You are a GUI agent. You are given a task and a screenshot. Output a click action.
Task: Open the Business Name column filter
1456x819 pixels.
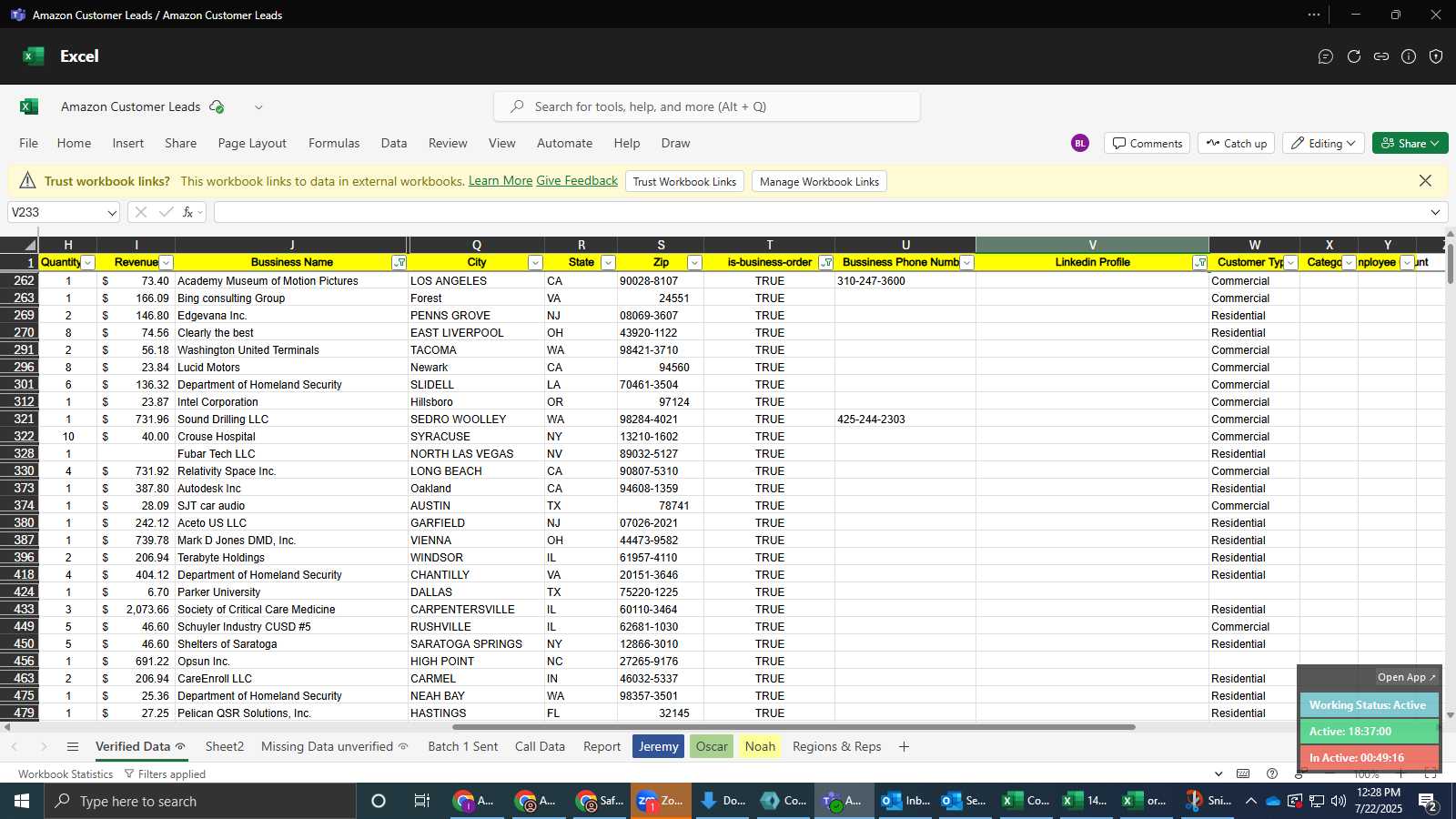pos(399,262)
